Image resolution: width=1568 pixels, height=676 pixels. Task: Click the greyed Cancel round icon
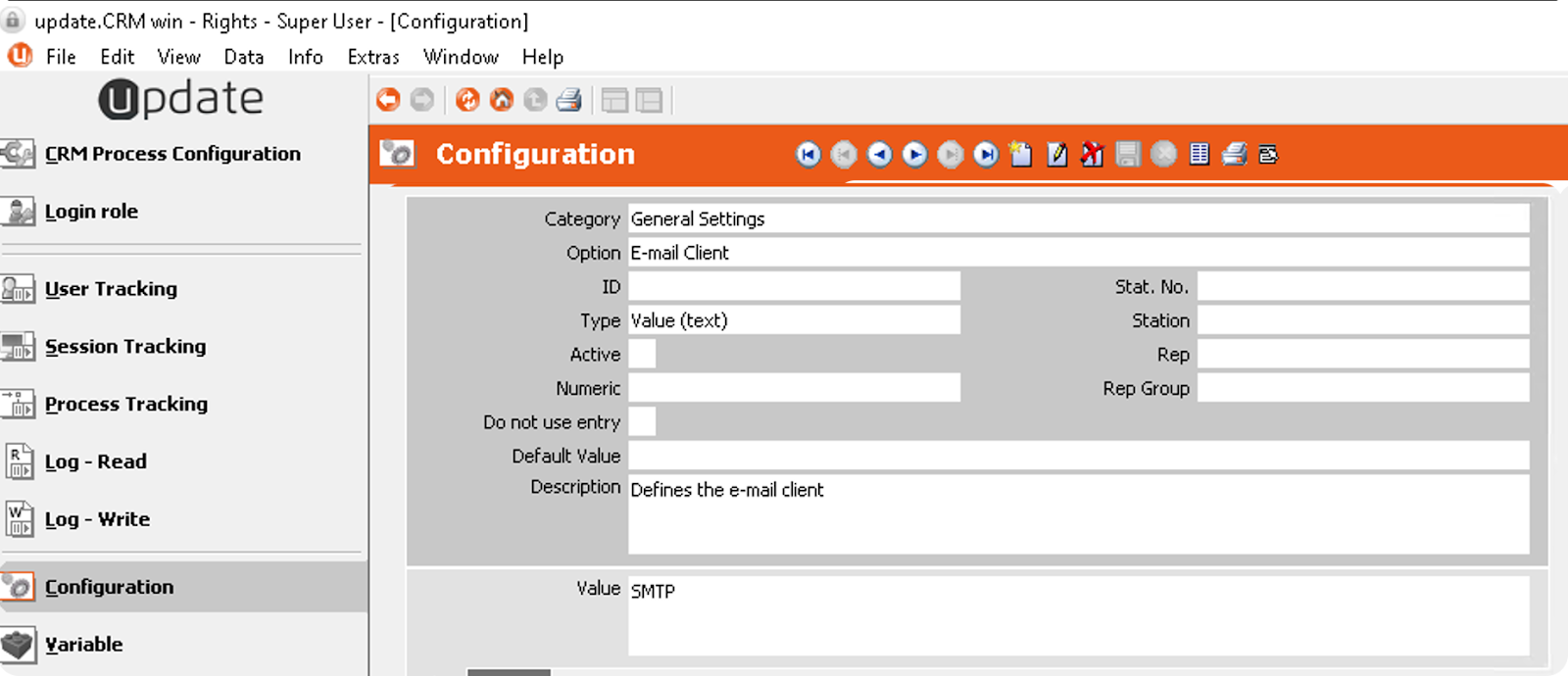(1163, 154)
